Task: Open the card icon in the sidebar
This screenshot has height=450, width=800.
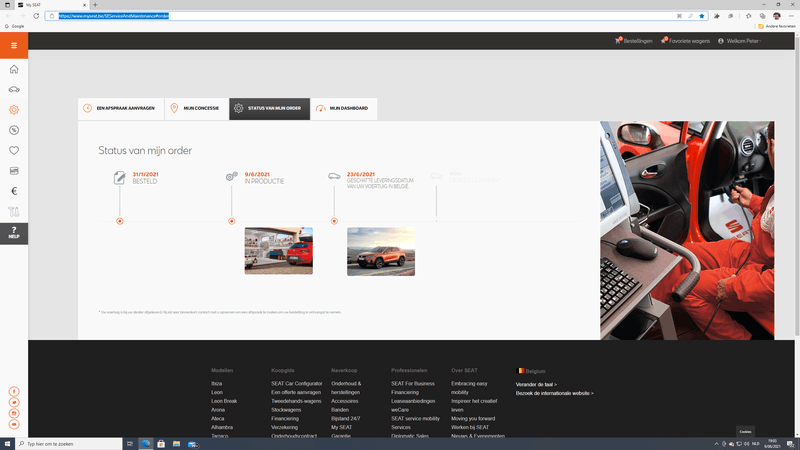Action: (x=14, y=171)
